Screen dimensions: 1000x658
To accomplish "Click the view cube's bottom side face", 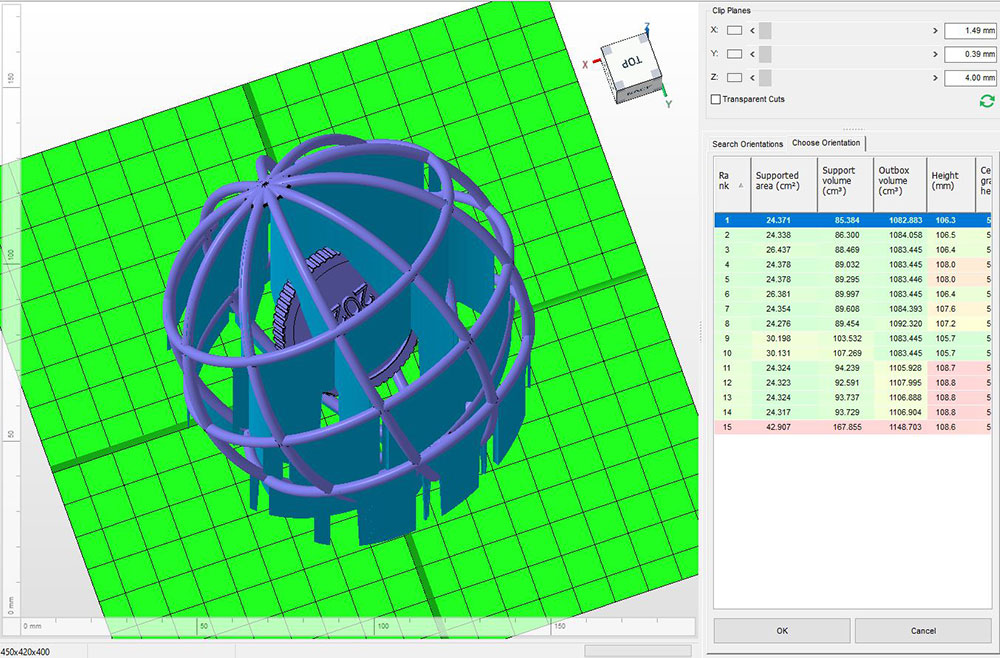I will tap(636, 94).
